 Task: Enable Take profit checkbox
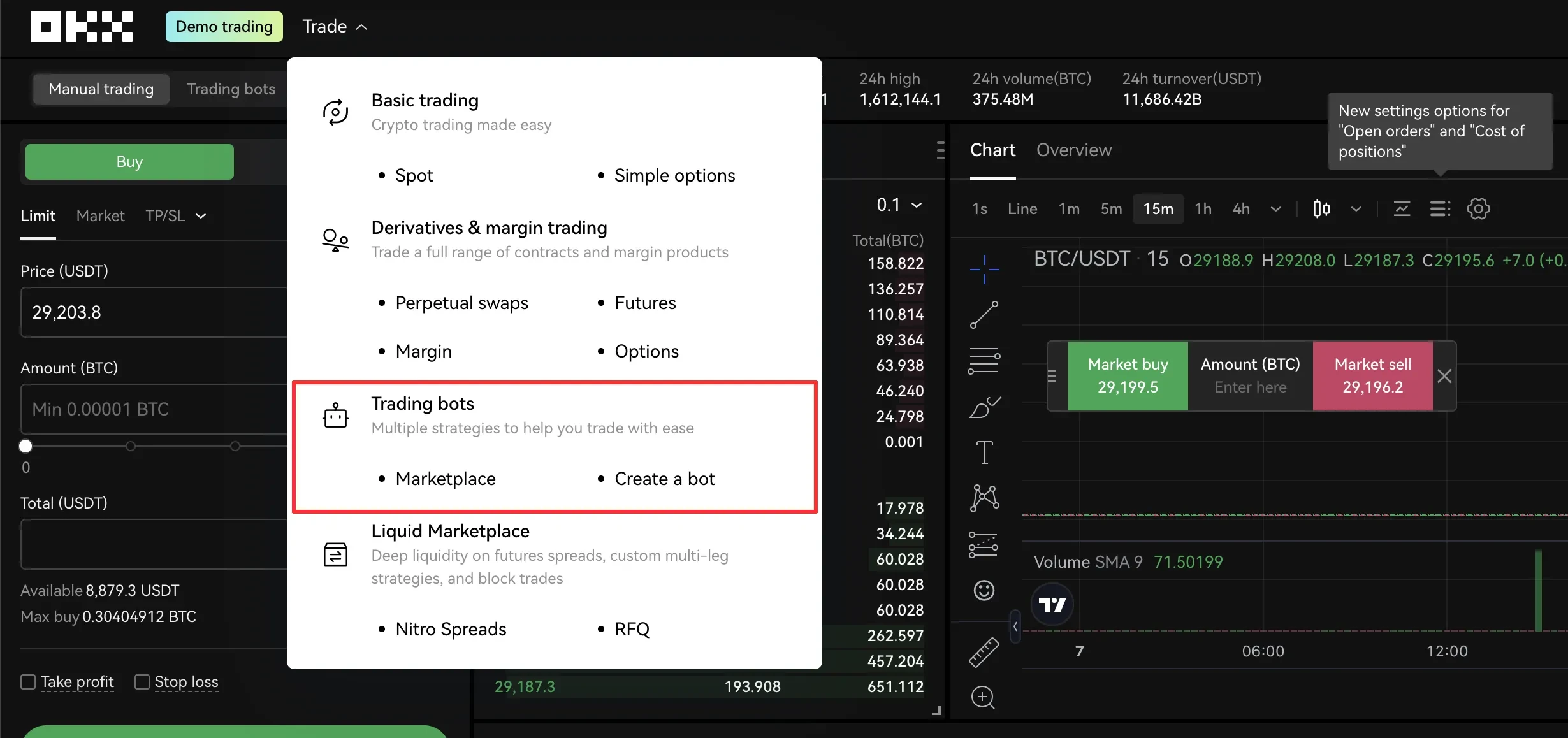(x=27, y=681)
